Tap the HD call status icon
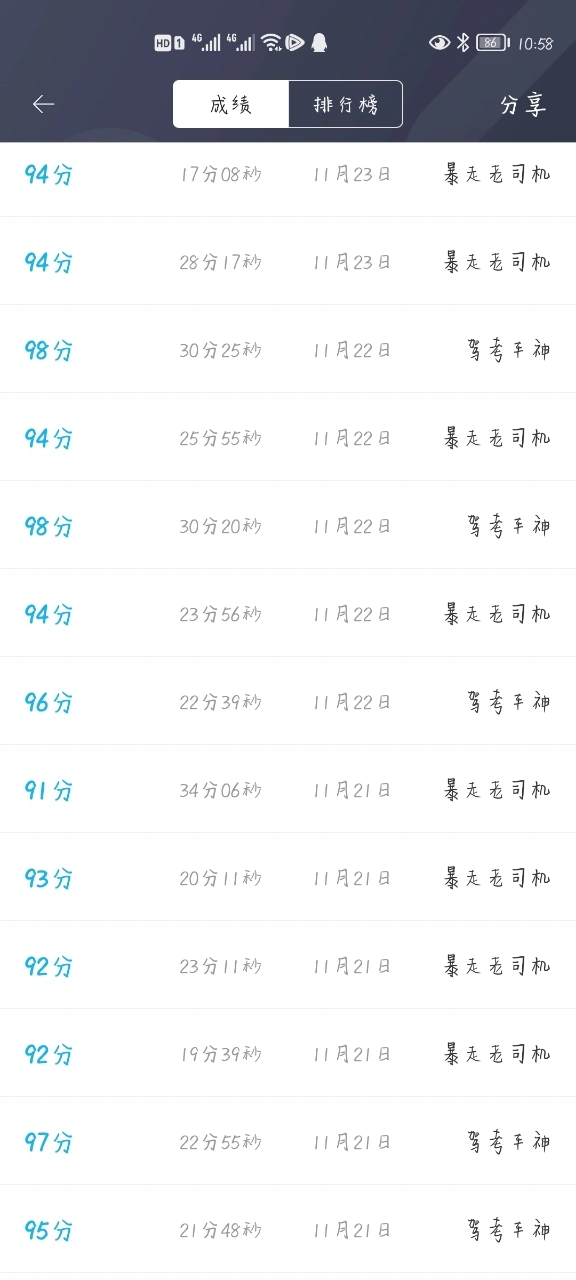Viewport: 576px width, 1280px height. coord(169,42)
